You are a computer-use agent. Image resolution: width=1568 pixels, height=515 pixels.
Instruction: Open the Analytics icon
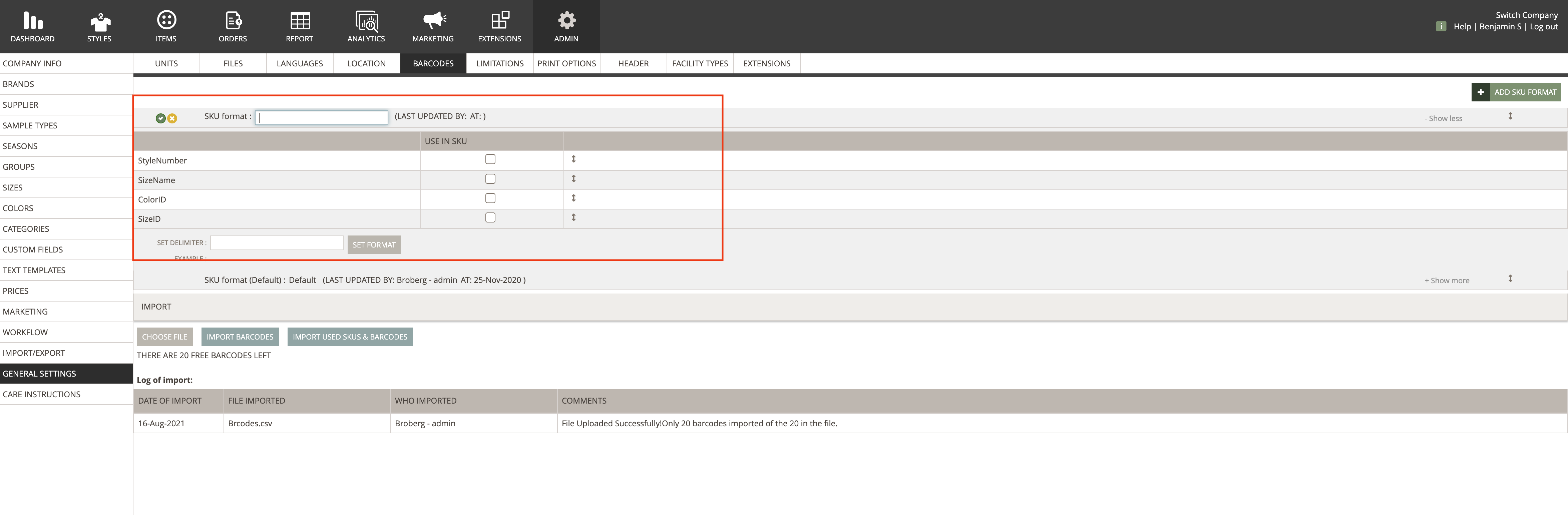click(x=366, y=21)
